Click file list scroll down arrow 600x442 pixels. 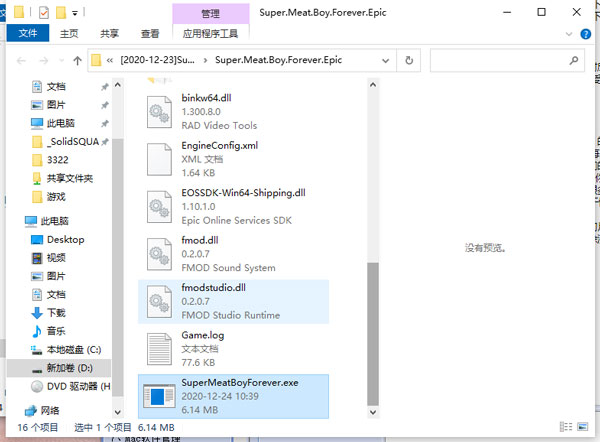pyautogui.click(x=373, y=412)
